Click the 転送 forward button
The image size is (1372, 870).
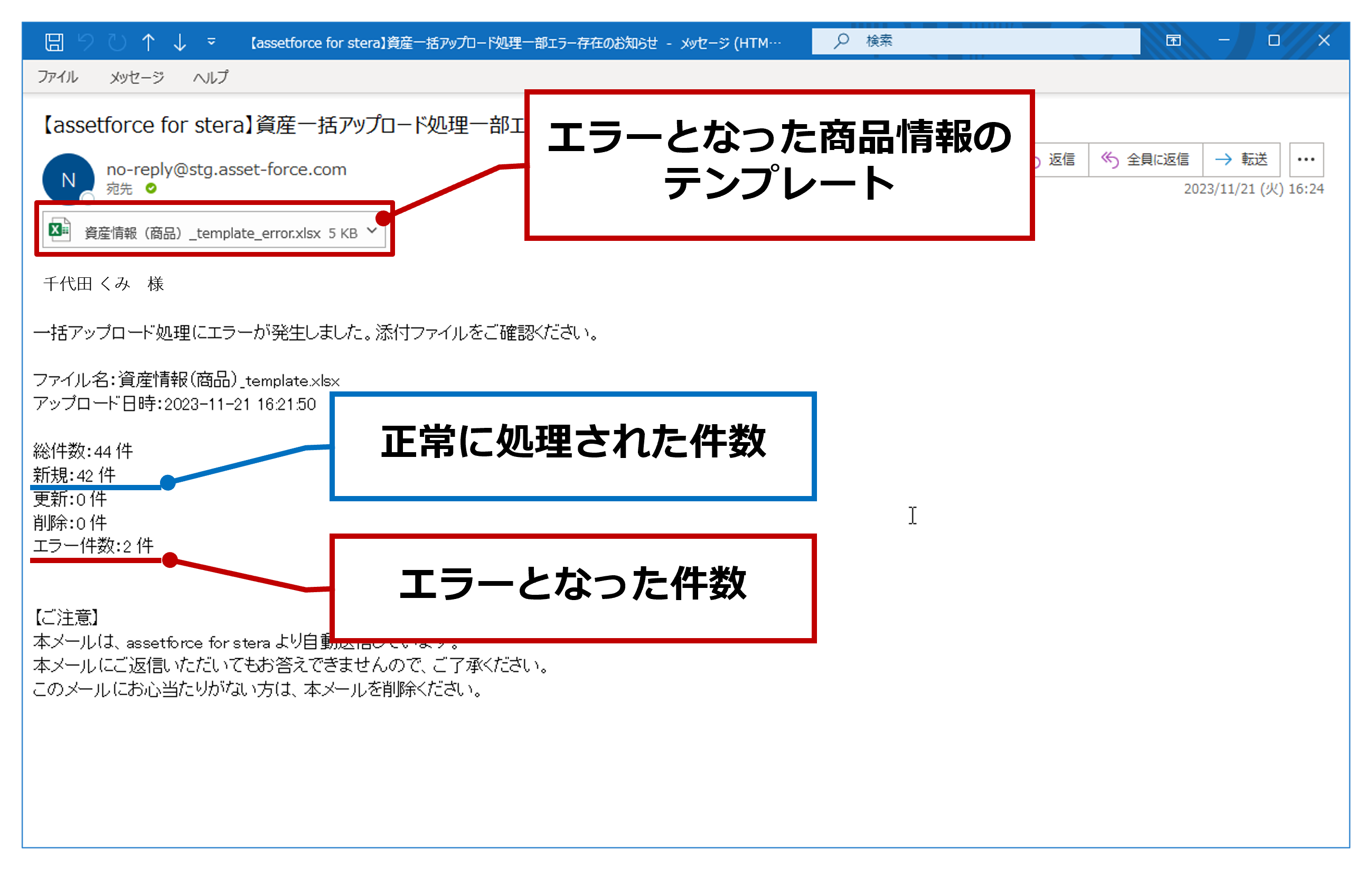pyautogui.click(x=1242, y=160)
